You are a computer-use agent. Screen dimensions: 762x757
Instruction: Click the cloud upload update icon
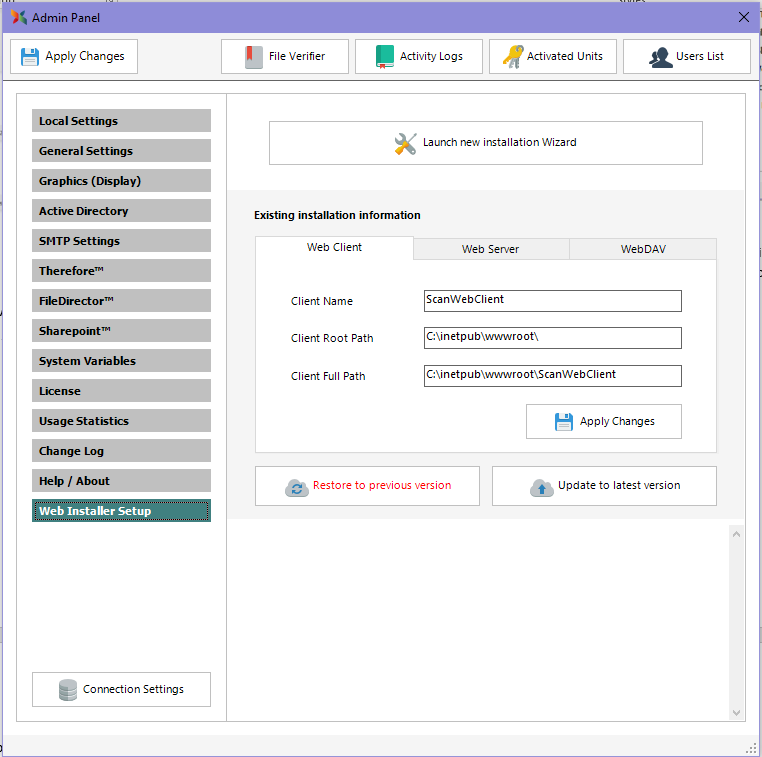(x=541, y=487)
